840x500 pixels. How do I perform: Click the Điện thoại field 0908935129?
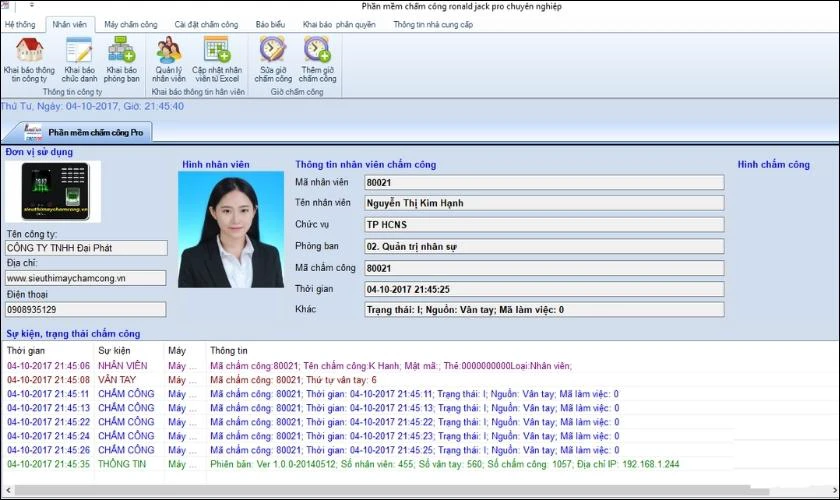(x=86, y=309)
